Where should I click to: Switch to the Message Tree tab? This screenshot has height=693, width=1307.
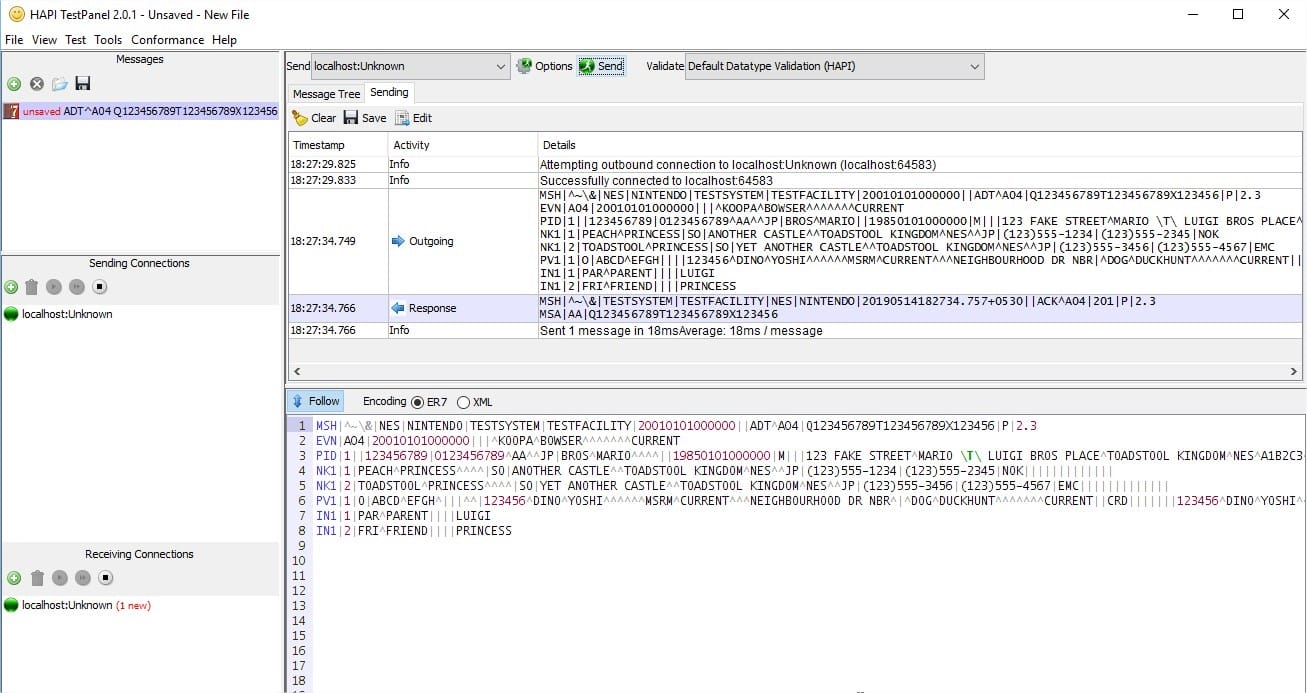point(326,94)
